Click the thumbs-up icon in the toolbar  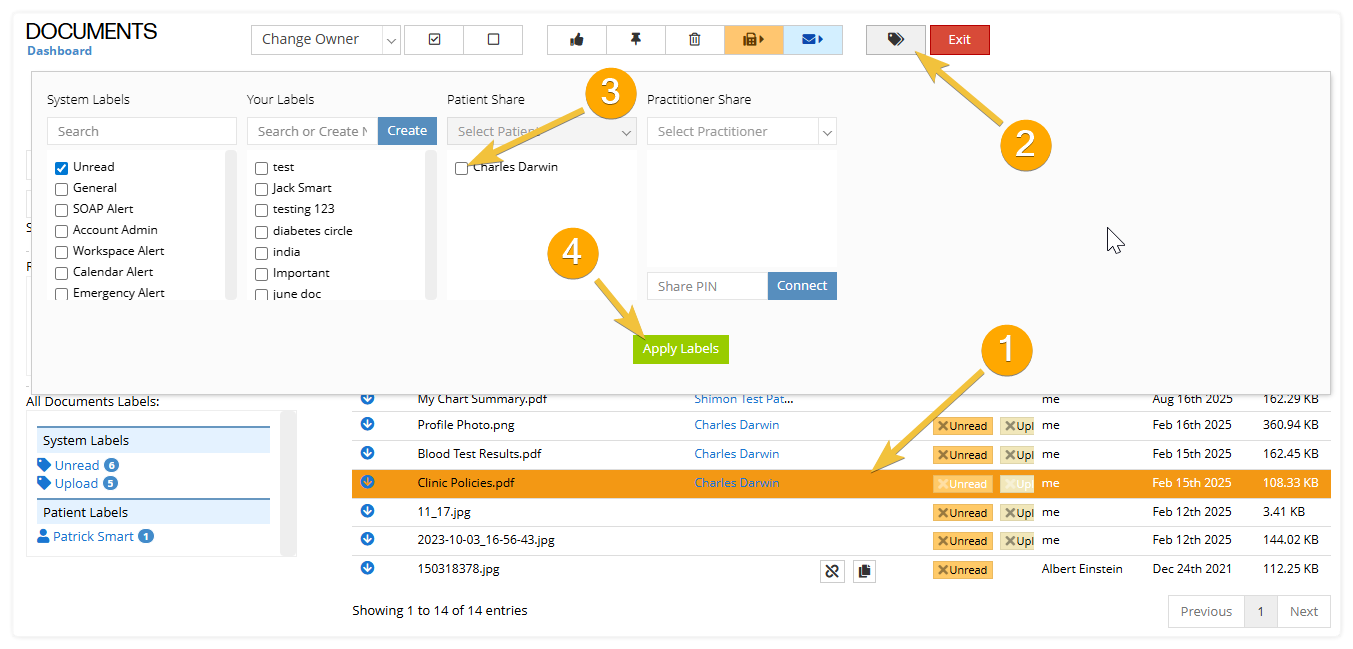[x=577, y=40]
